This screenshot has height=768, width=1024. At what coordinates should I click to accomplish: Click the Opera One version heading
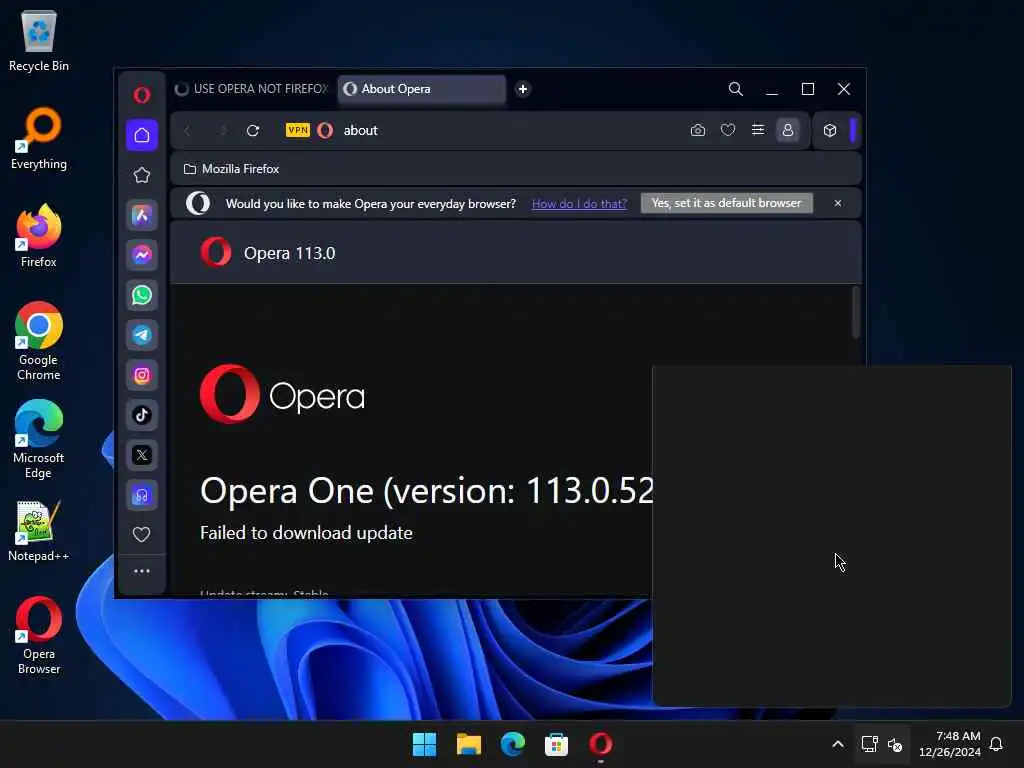click(x=426, y=491)
